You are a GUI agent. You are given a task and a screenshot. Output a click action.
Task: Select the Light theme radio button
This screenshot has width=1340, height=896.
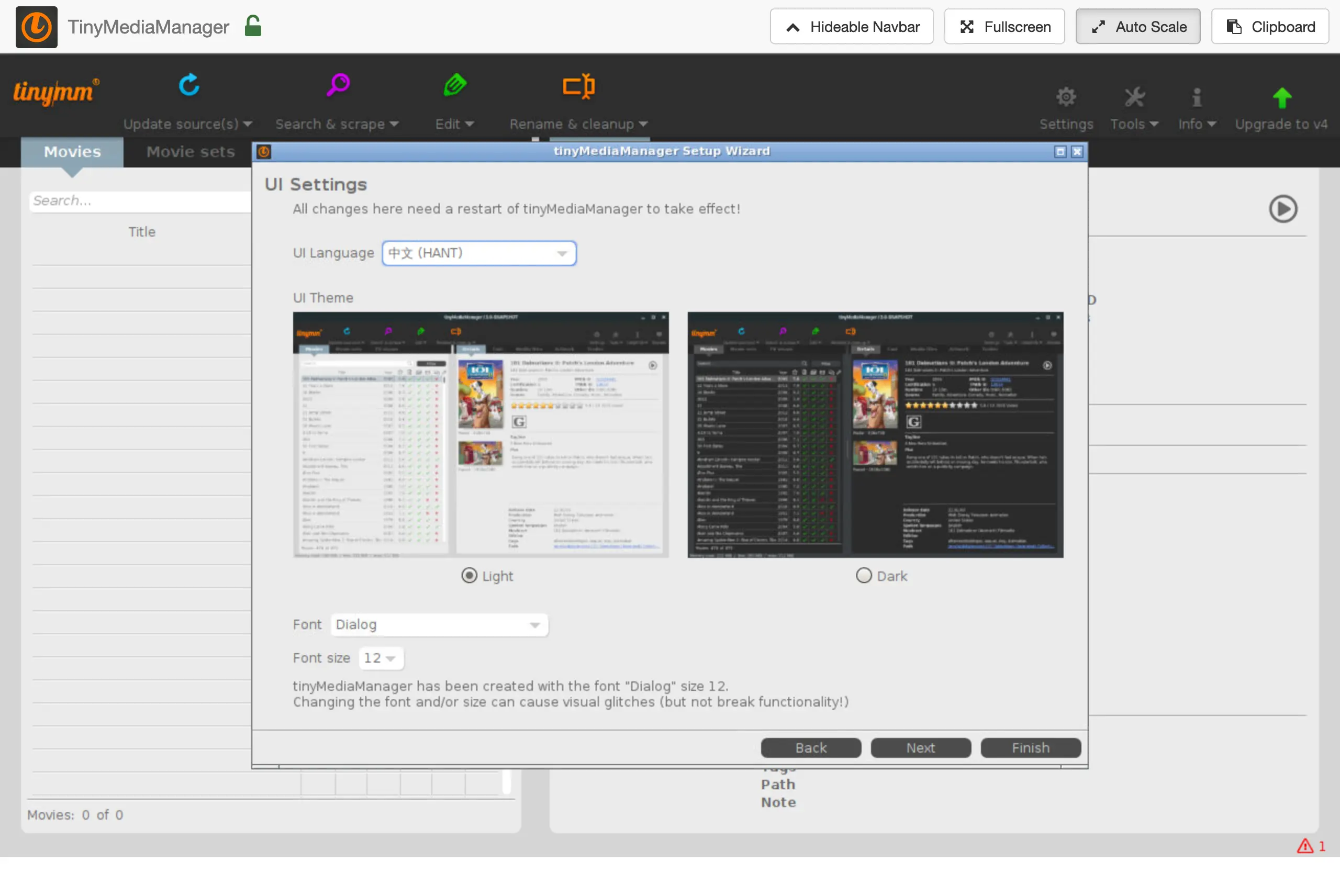coord(469,575)
